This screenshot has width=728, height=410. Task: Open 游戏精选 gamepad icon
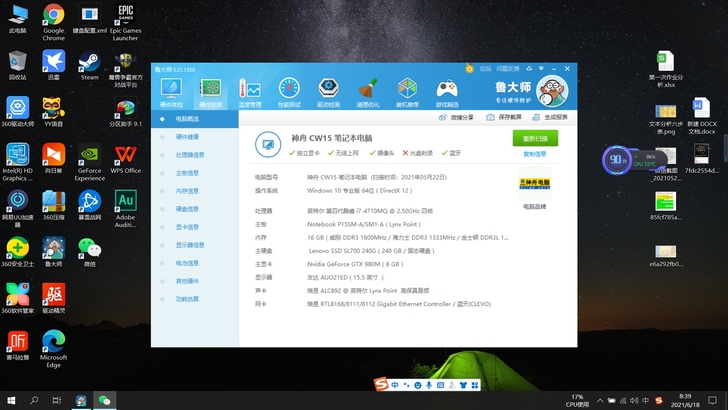click(447, 93)
